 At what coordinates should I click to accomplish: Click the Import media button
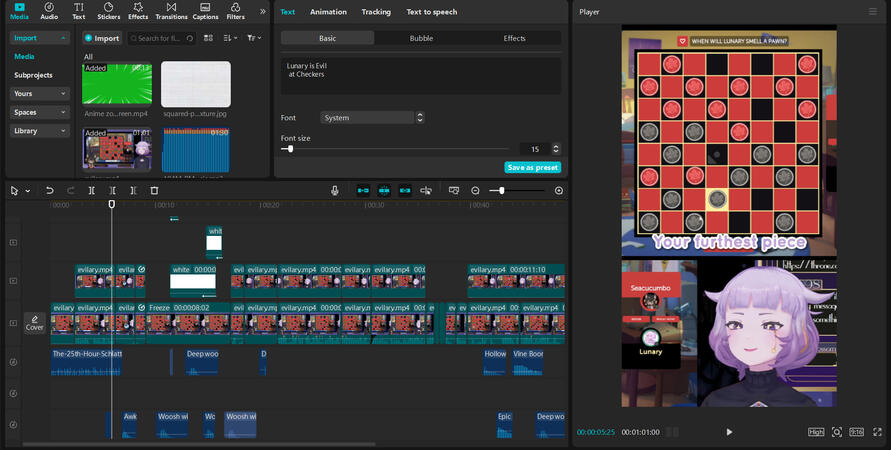click(102, 38)
